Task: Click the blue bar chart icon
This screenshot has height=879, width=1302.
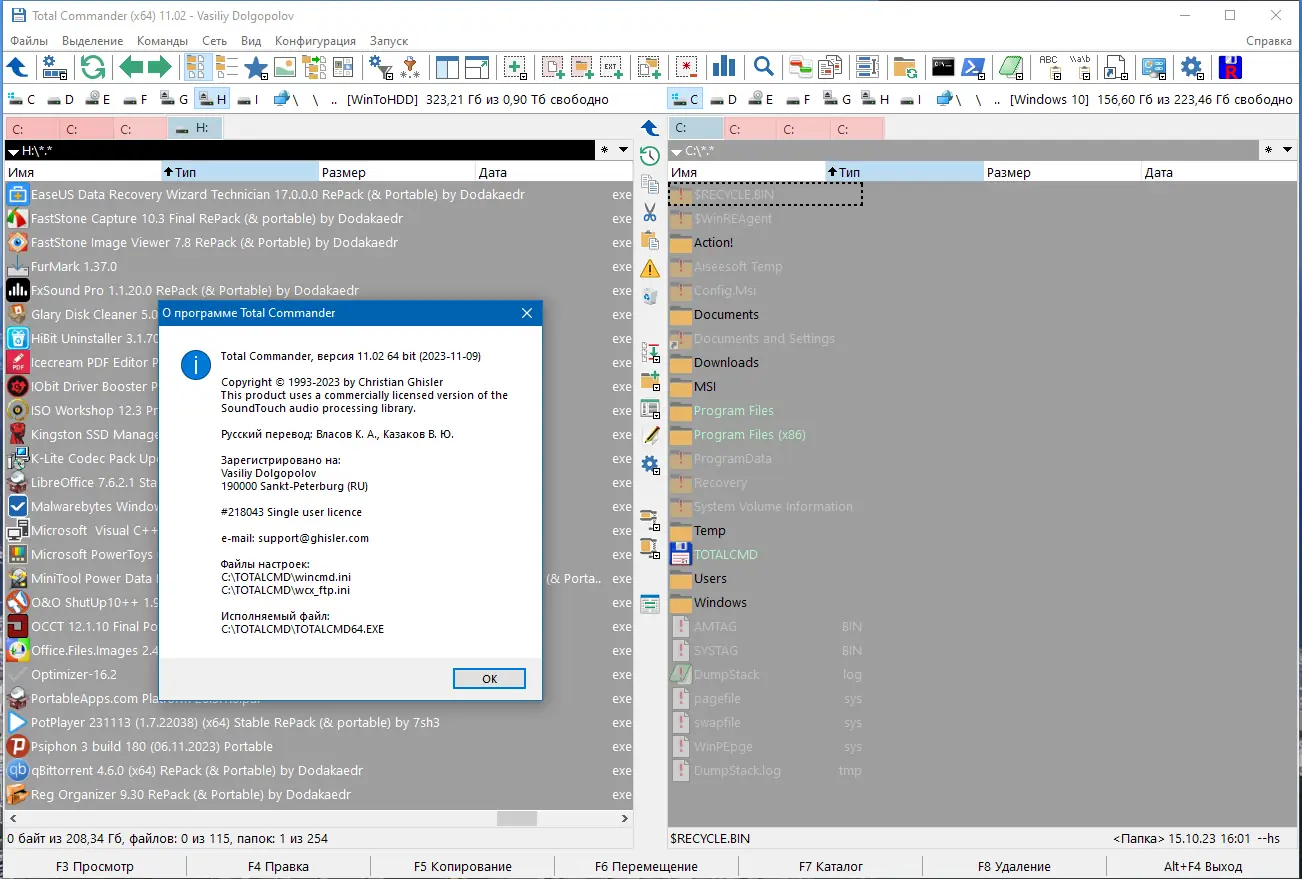Action: [723, 67]
